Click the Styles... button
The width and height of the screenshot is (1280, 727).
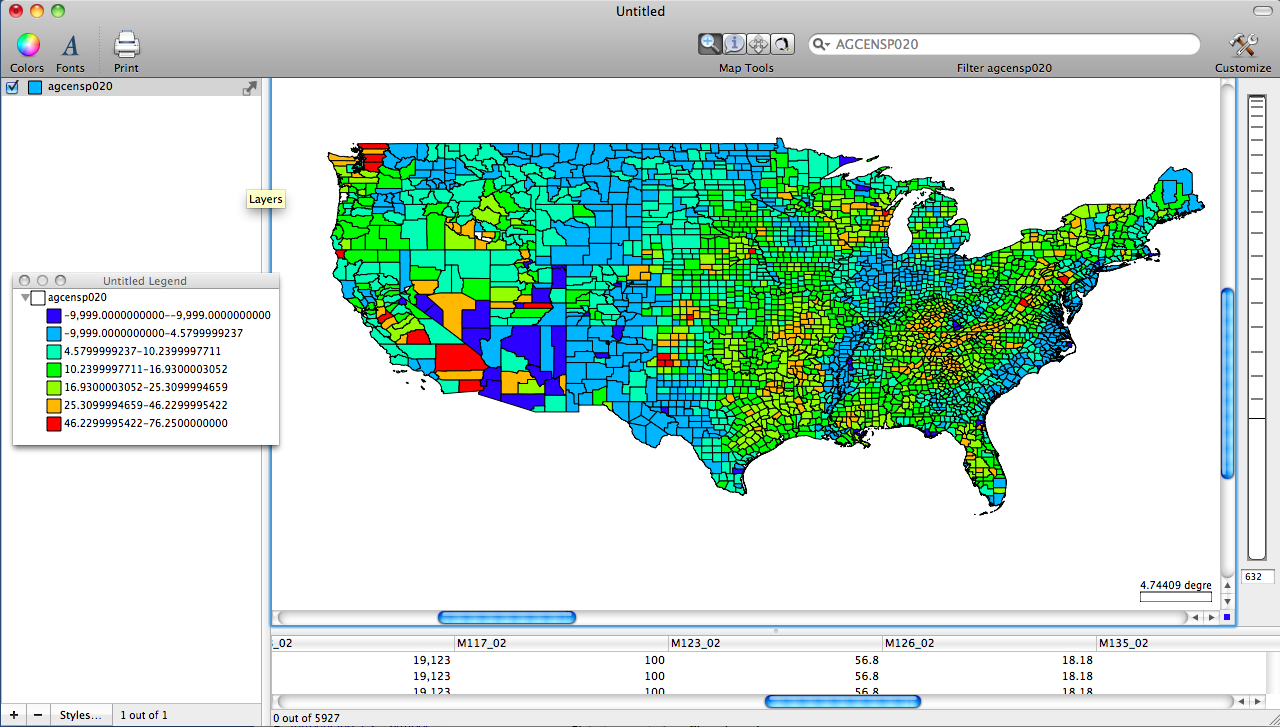click(x=80, y=715)
